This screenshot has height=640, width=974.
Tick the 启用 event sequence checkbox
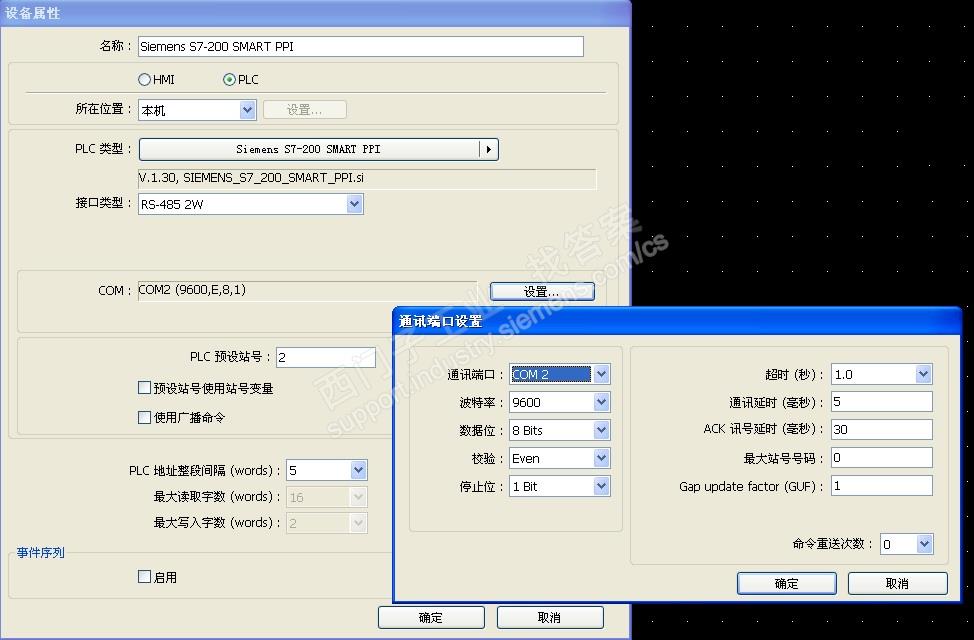[144, 577]
